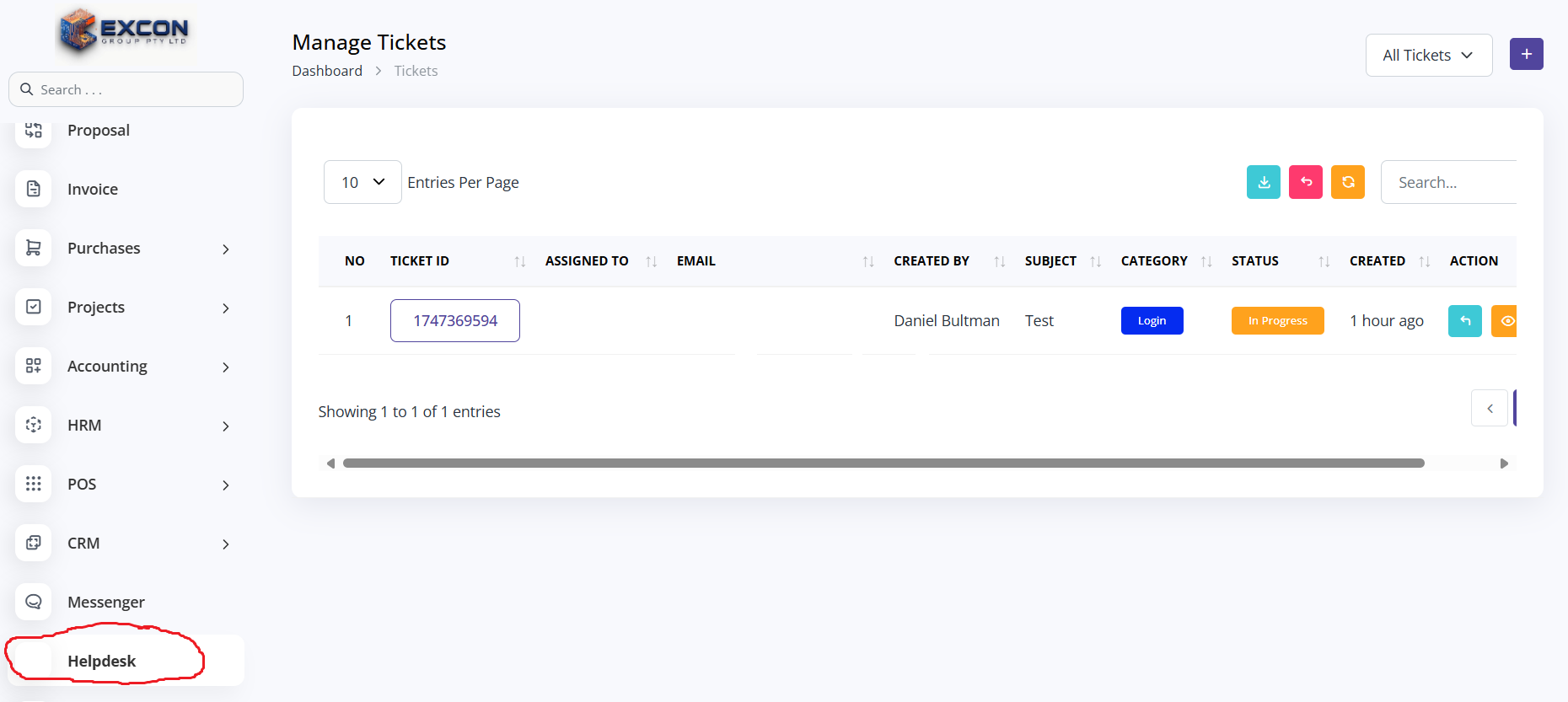Viewport: 1568px width, 702px height.
Task: Expand the Purchases submenu
Action: coord(225,249)
